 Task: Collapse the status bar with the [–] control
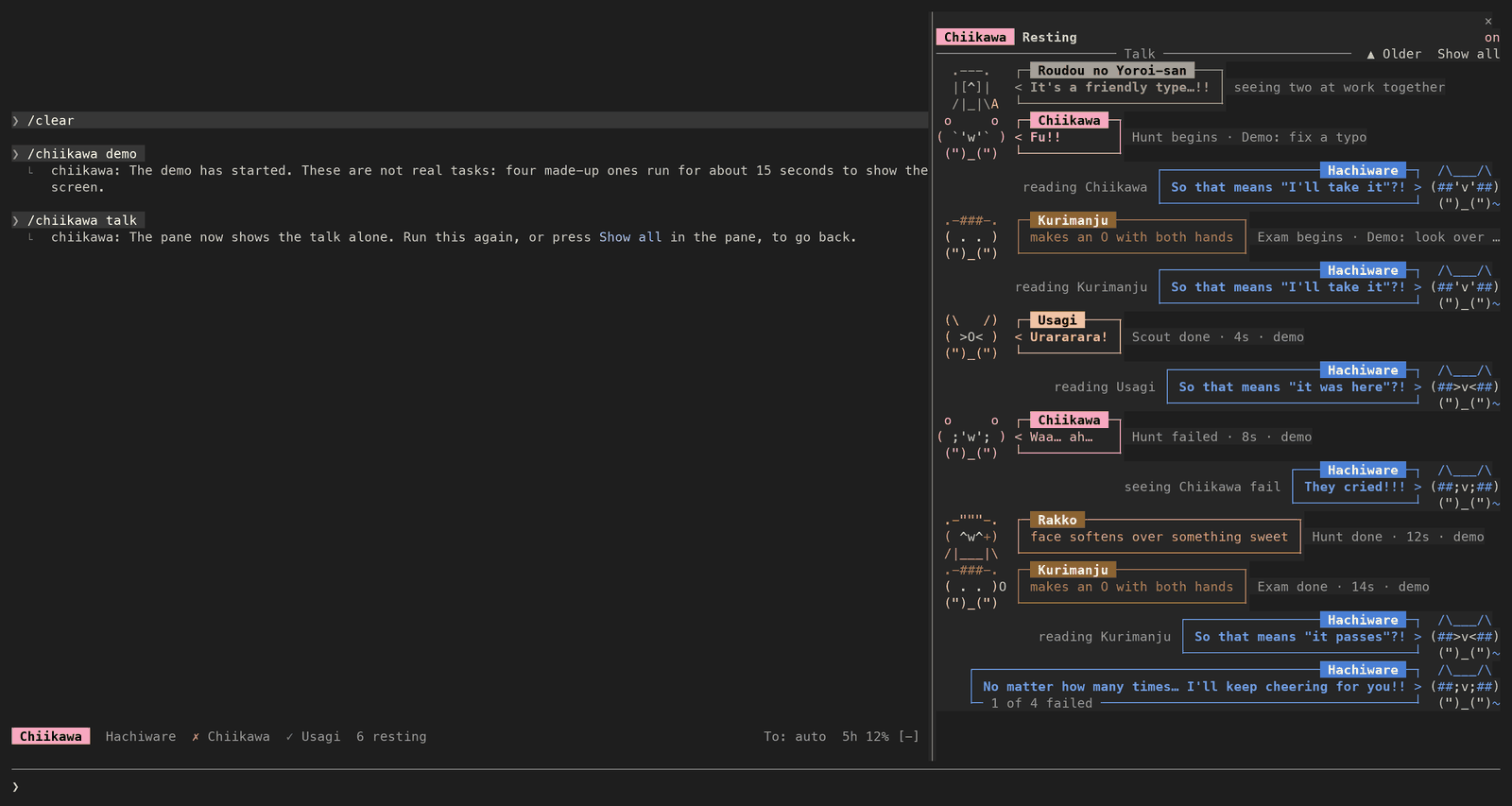pos(908,737)
